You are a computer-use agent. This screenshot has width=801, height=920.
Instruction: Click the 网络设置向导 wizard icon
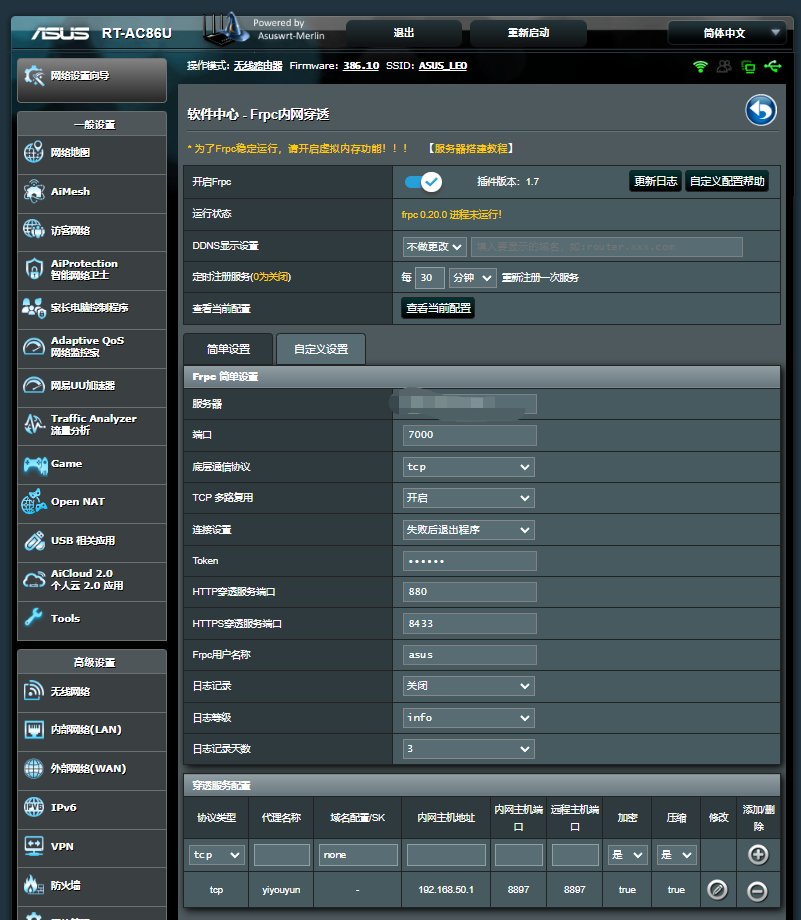click(34, 76)
